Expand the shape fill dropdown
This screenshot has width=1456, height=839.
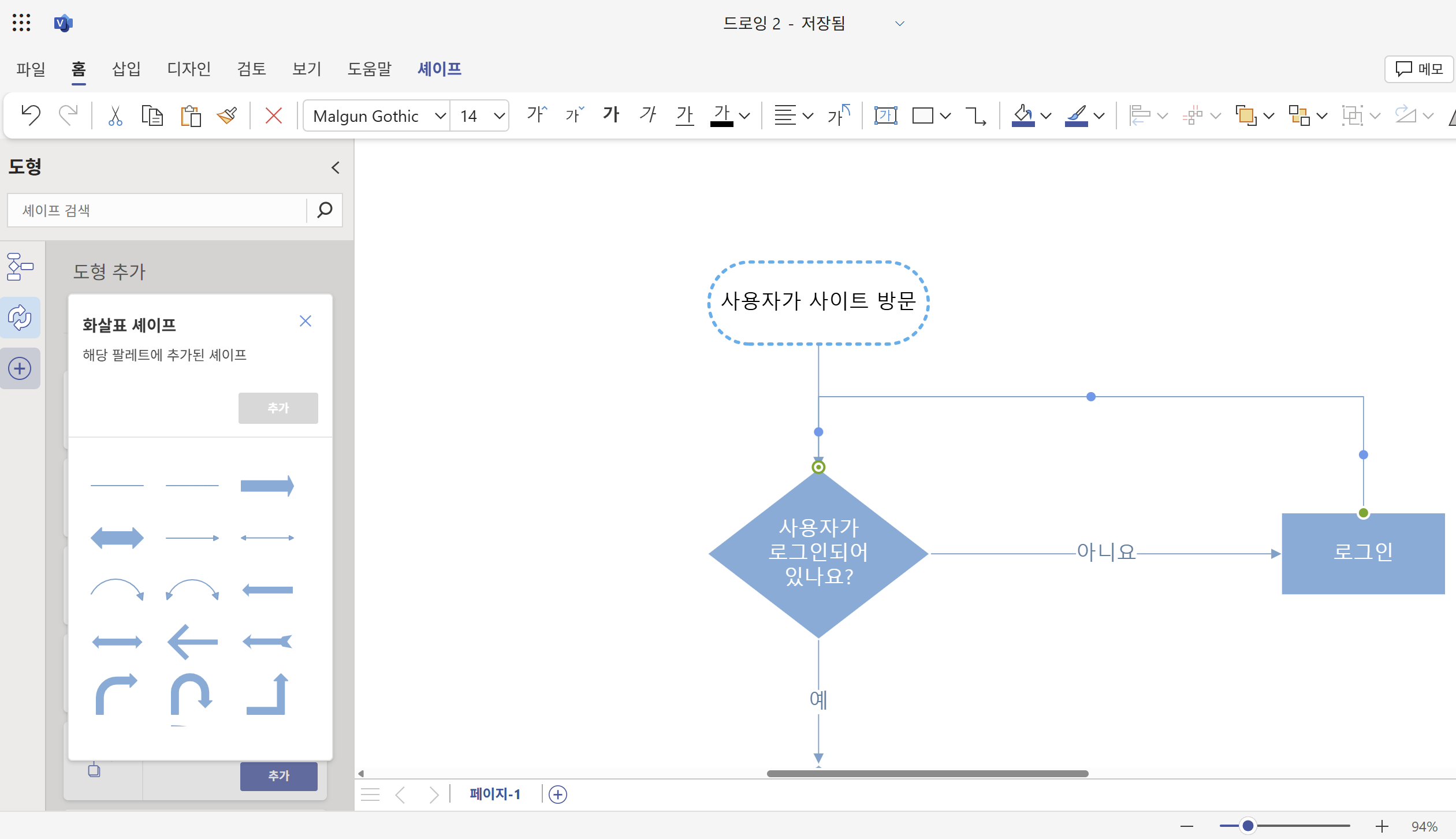[x=1046, y=116]
